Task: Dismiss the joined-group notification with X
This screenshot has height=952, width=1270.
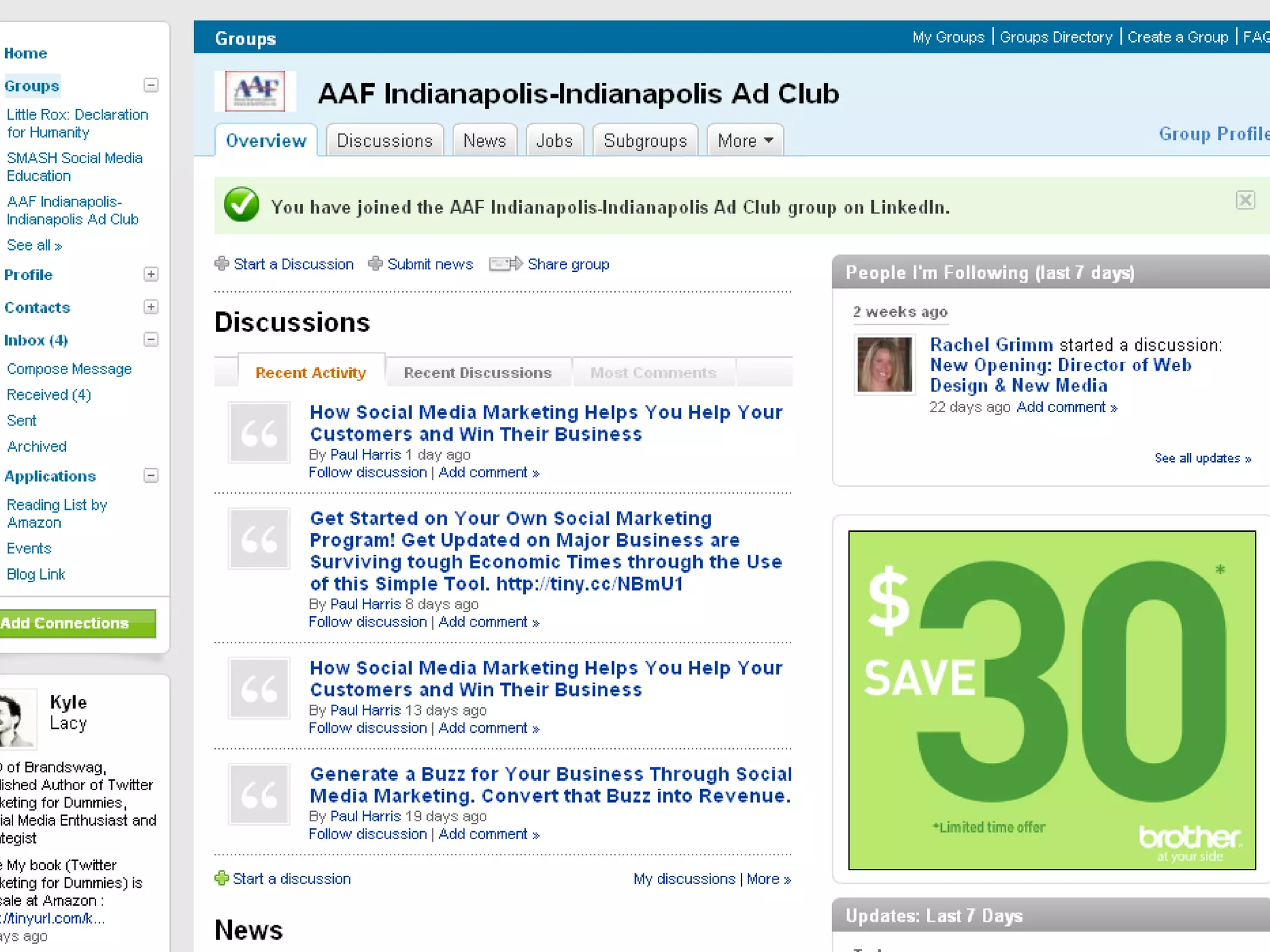Action: click(x=1245, y=200)
